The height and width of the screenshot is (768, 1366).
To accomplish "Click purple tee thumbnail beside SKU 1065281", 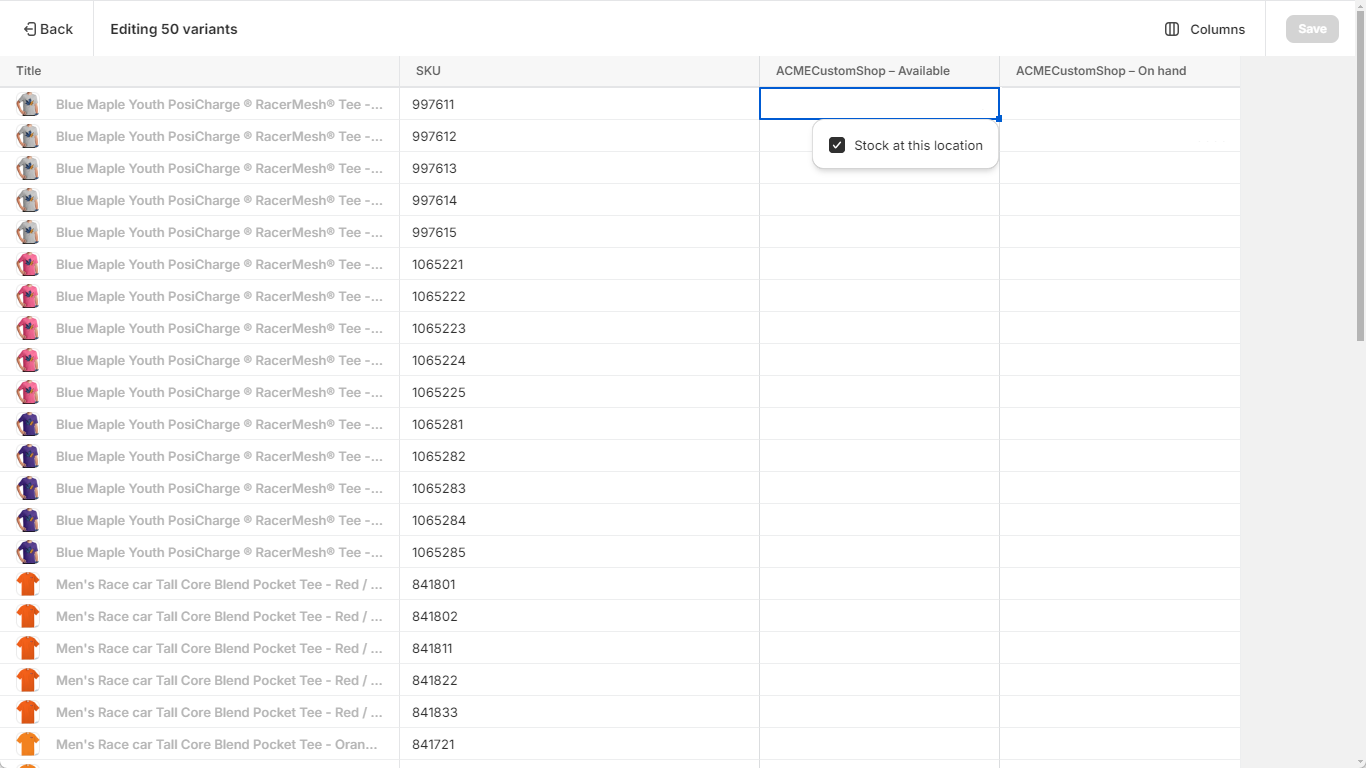I will pos(28,424).
